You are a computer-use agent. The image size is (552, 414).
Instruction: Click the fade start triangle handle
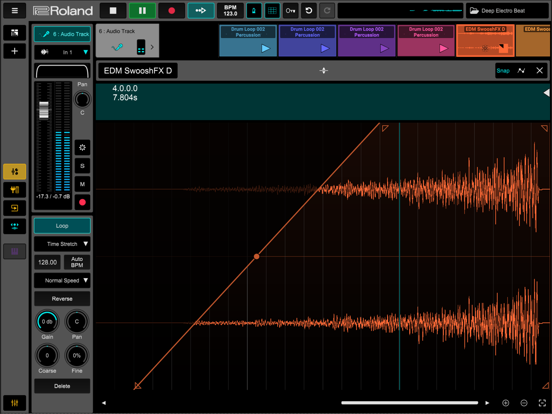point(137,386)
